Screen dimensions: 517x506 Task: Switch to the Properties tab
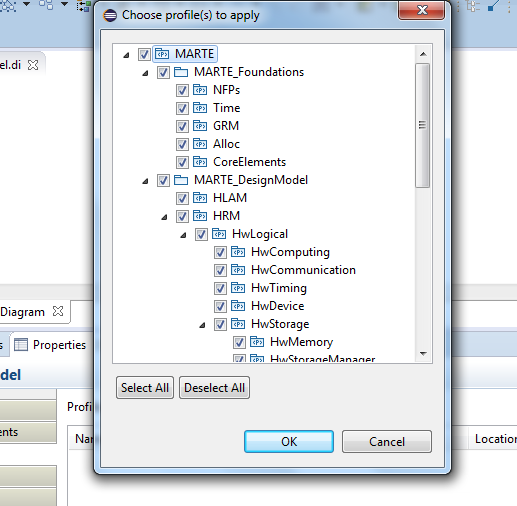[x=50, y=345]
